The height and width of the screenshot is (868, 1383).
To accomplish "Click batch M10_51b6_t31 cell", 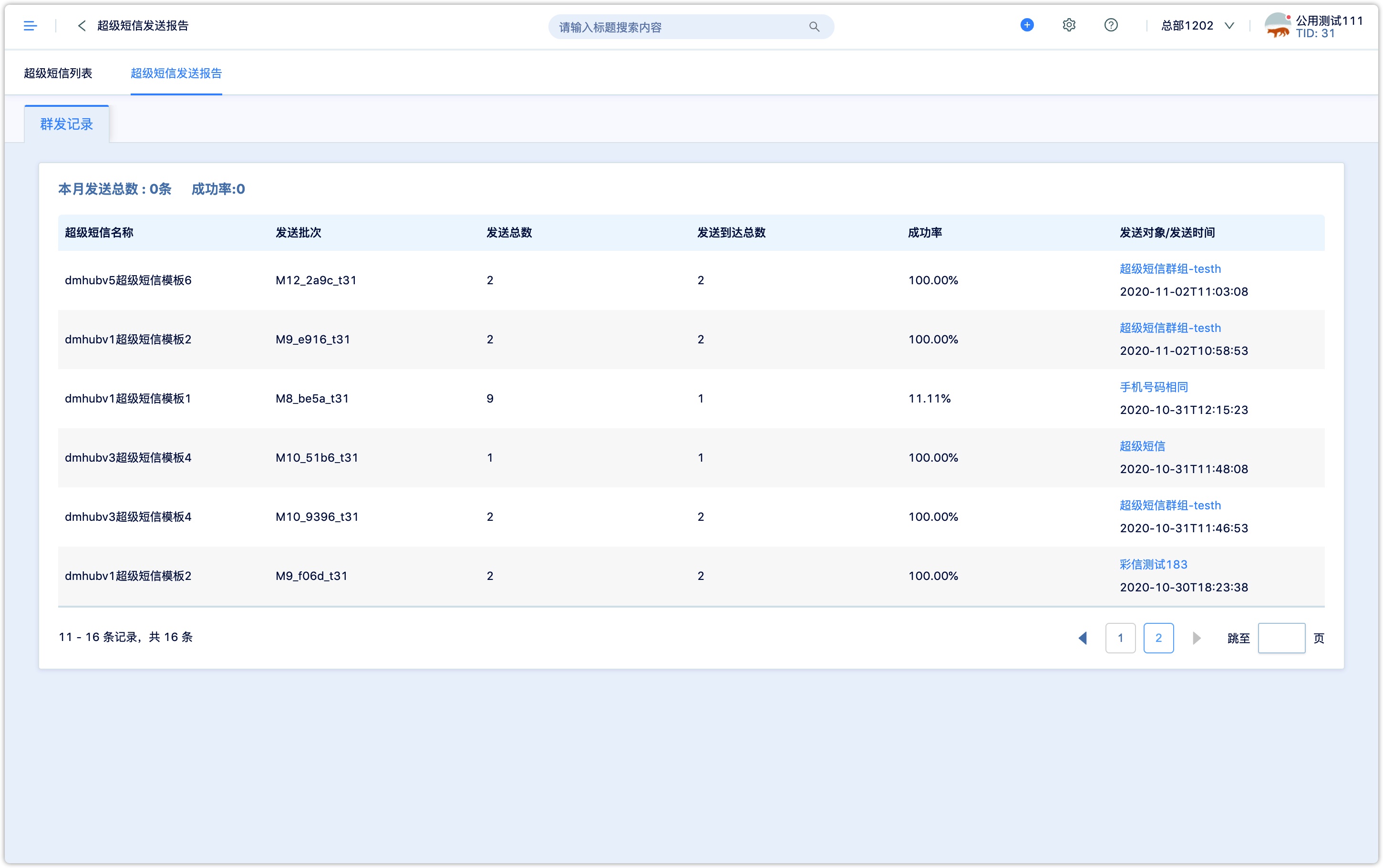I will (x=317, y=457).
